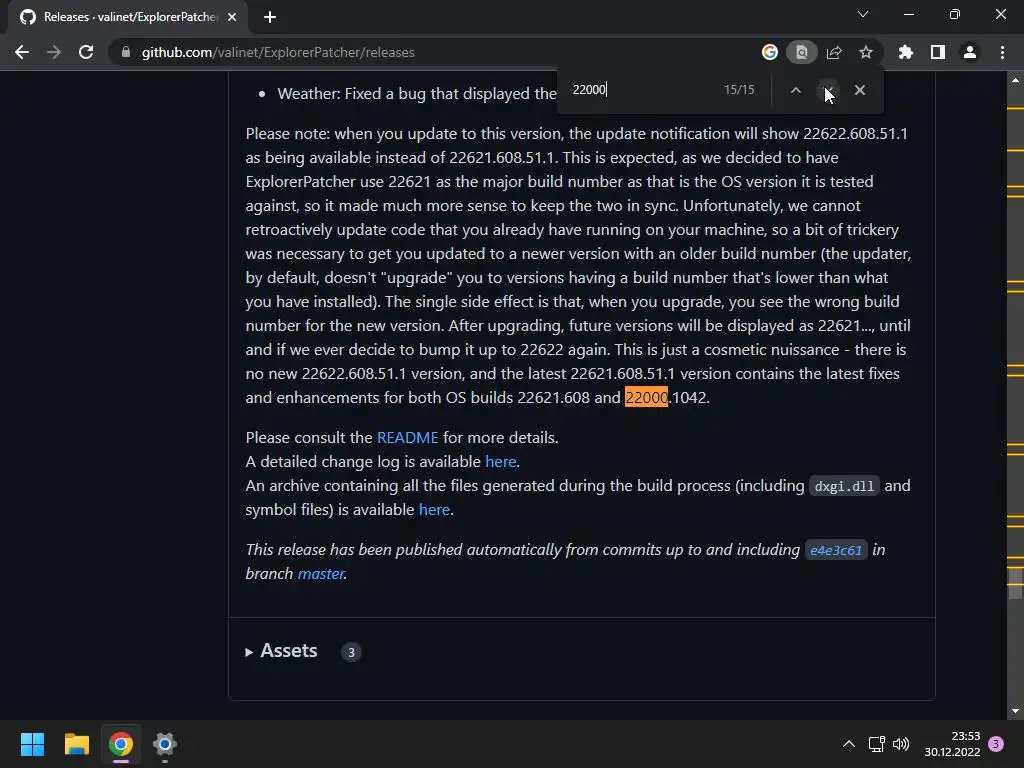Expand the Assets section
This screenshot has height=768, width=1024.
(x=281, y=651)
